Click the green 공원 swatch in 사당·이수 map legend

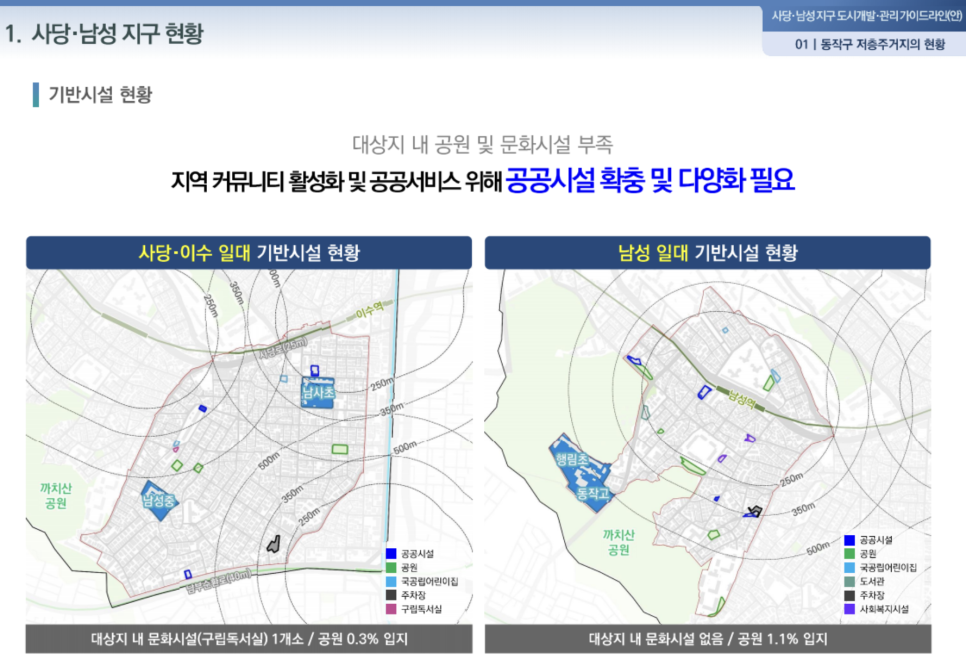tap(391, 567)
